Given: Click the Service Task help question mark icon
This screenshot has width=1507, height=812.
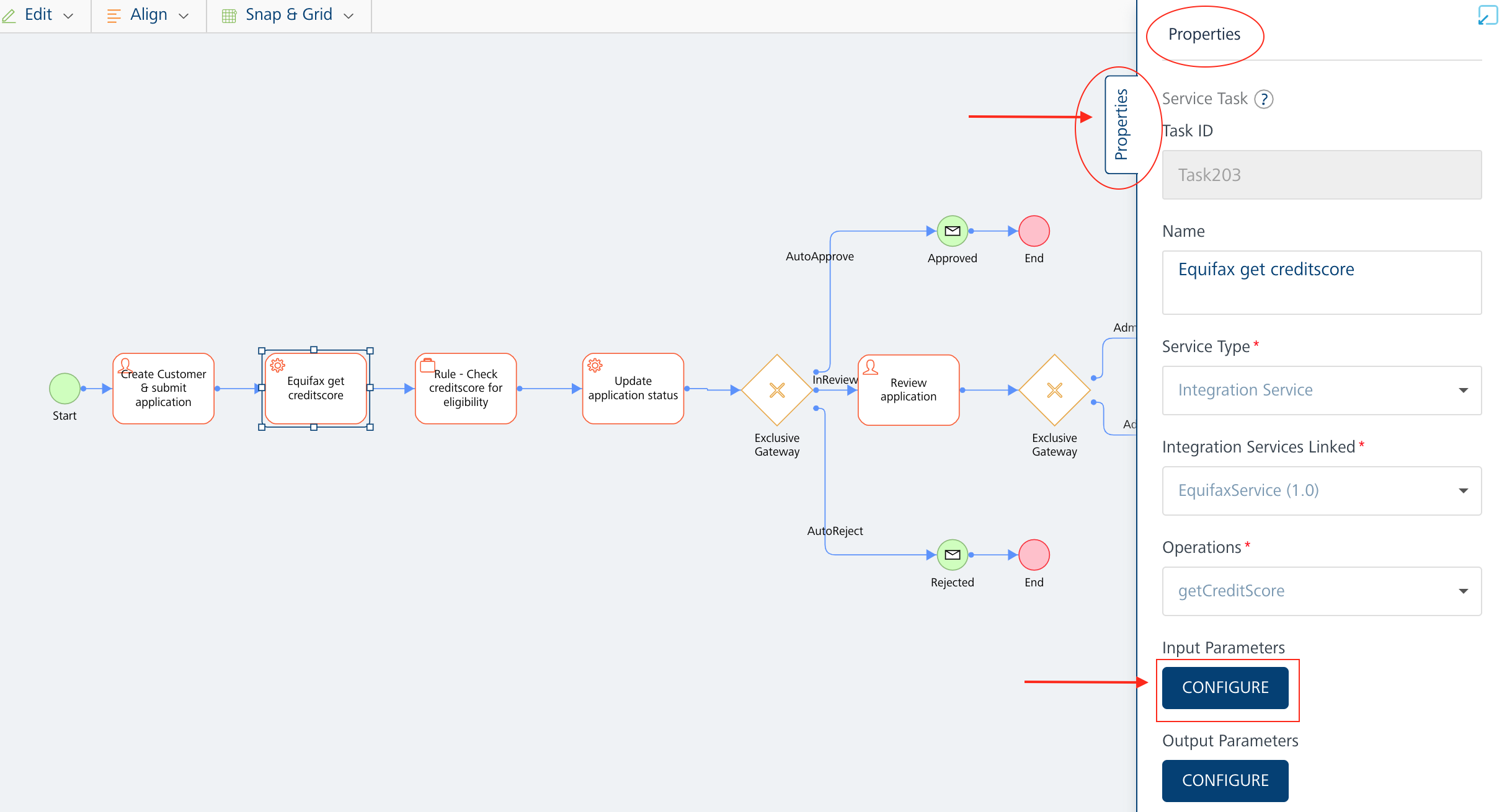Looking at the screenshot, I should [1265, 99].
